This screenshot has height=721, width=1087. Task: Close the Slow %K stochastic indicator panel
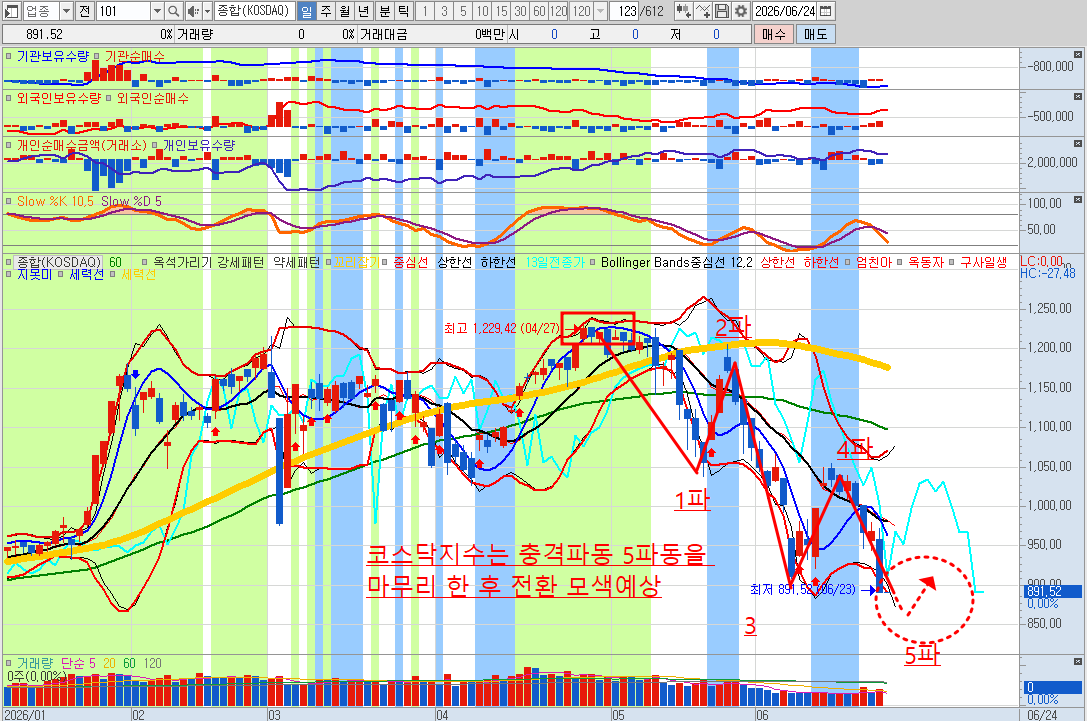tap(1077, 200)
